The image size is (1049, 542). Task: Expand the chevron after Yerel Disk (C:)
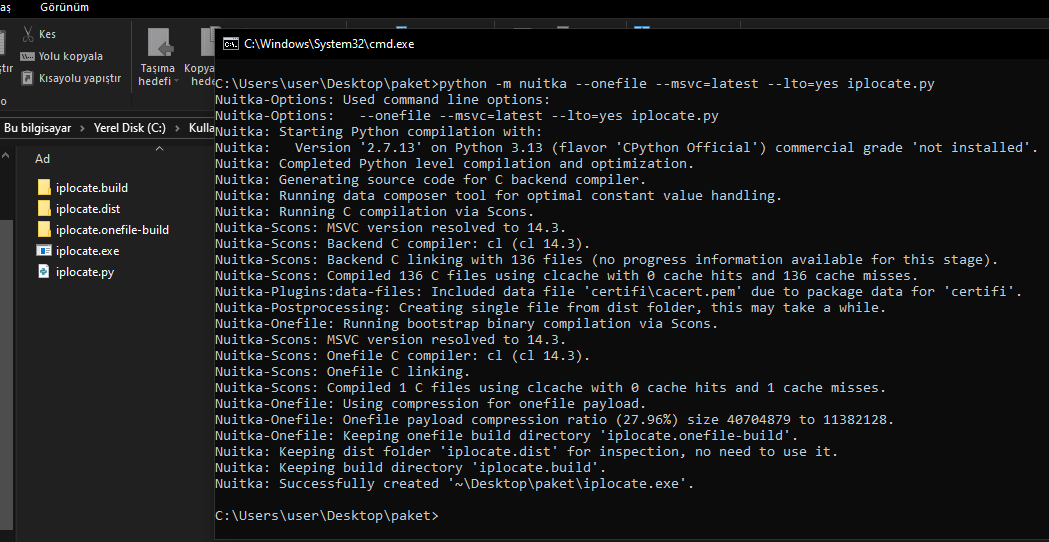(x=177, y=128)
